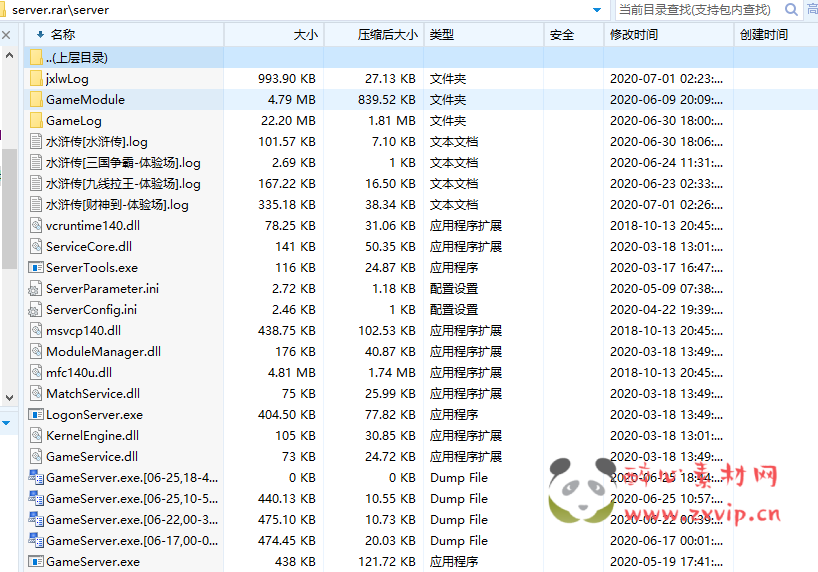The height and width of the screenshot is (572, 818).
Task: Click the ServerParameter.ini file icon
Action: [36, 289]
